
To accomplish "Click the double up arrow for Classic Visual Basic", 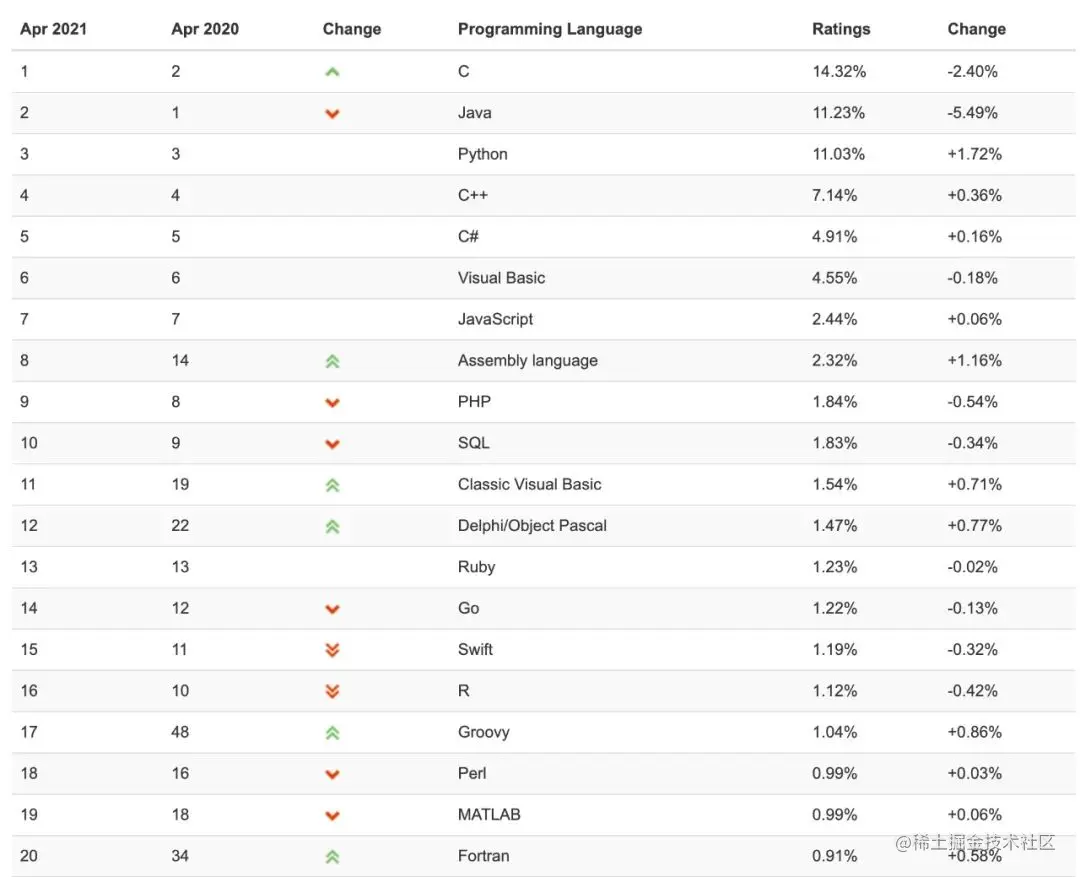I will tap(332, 485).
